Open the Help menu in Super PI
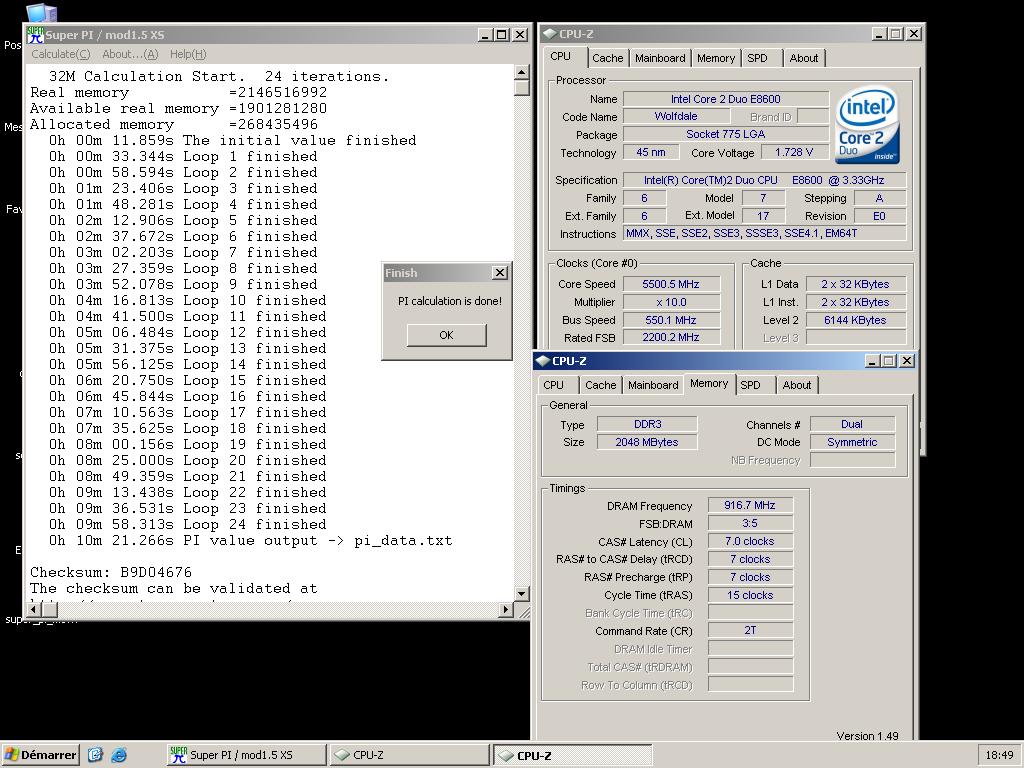 coord(188,54)
